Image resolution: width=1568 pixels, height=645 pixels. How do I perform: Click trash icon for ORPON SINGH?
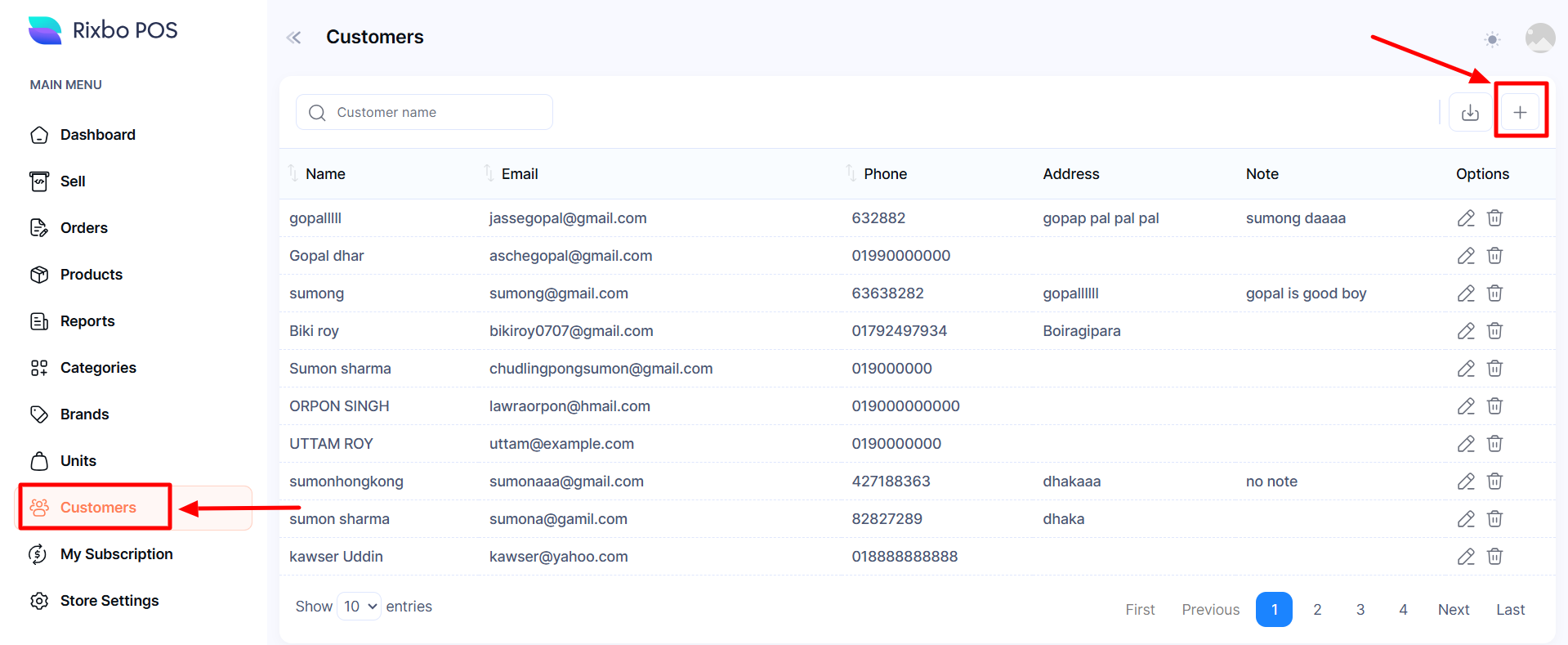tap(1494, 406)
